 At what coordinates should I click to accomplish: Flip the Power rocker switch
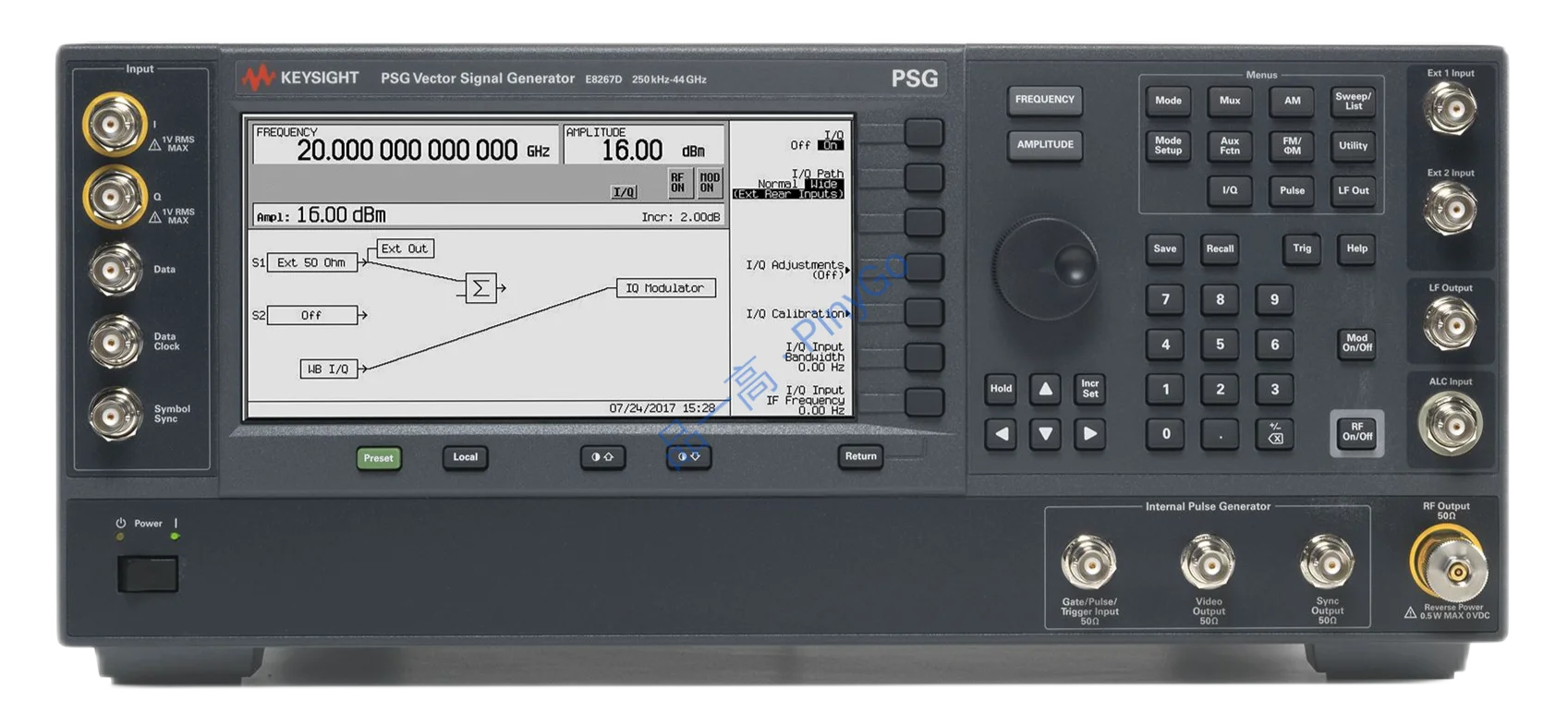pyautogui.click(x=148, y=574)
